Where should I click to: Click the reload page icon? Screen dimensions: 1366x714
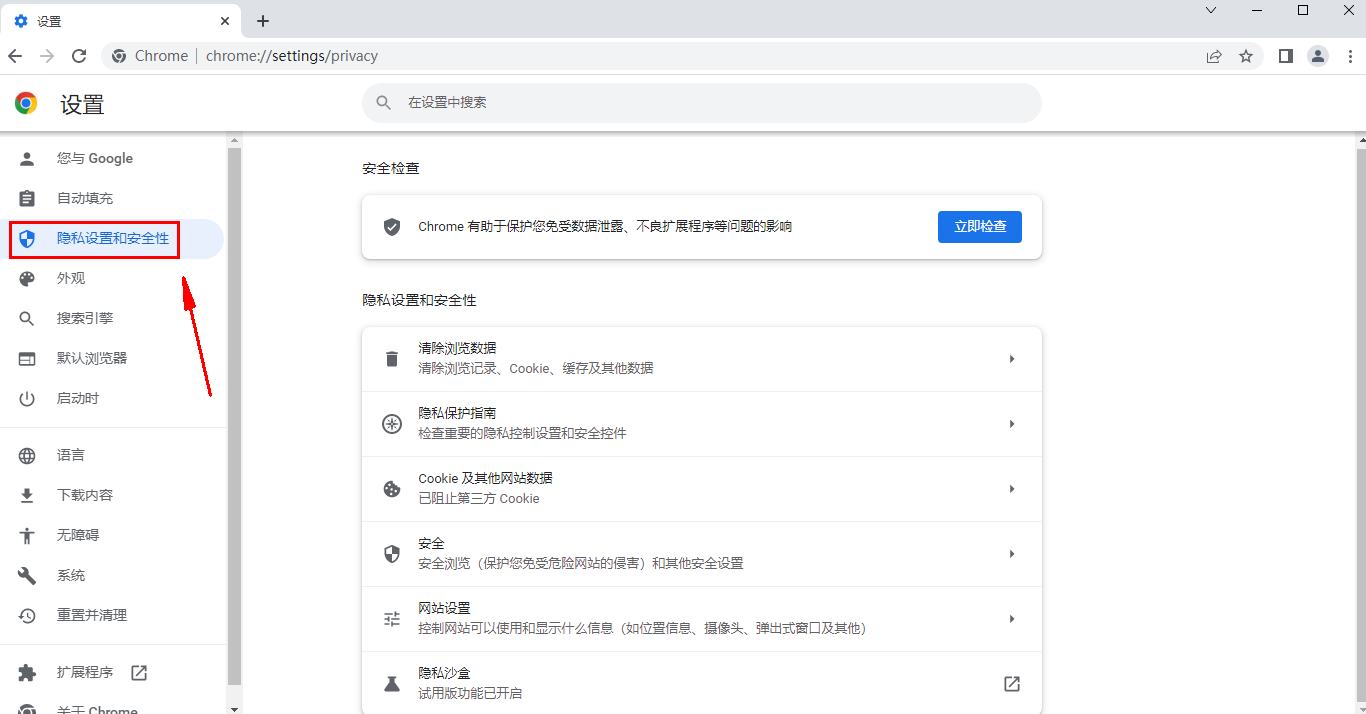tap(79, 56)
